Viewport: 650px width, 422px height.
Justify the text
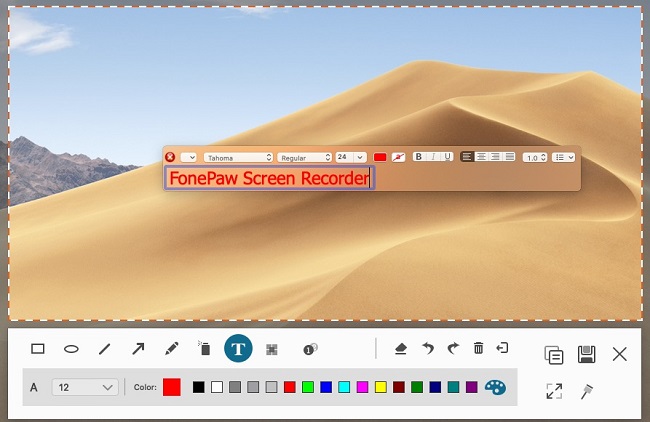click(509, 157)
